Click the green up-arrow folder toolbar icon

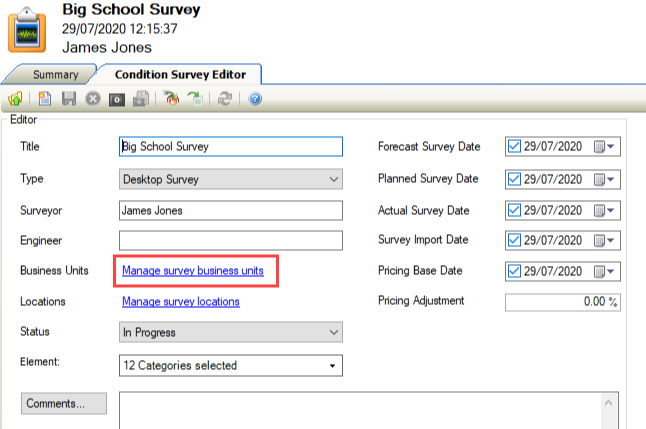pyautogui.click(x=16, y=99)
